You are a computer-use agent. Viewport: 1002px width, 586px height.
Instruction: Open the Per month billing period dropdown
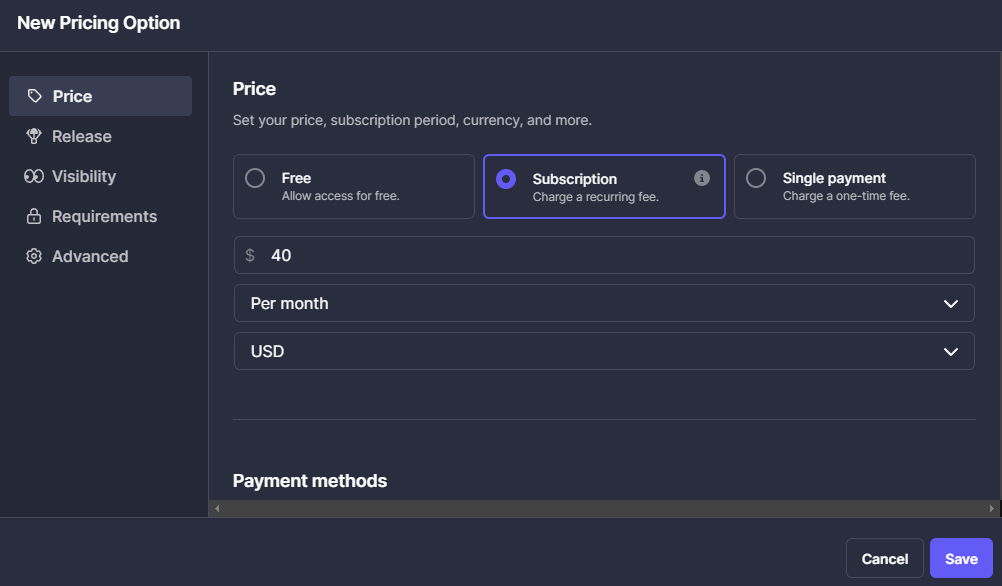click(x=604, y=303)
